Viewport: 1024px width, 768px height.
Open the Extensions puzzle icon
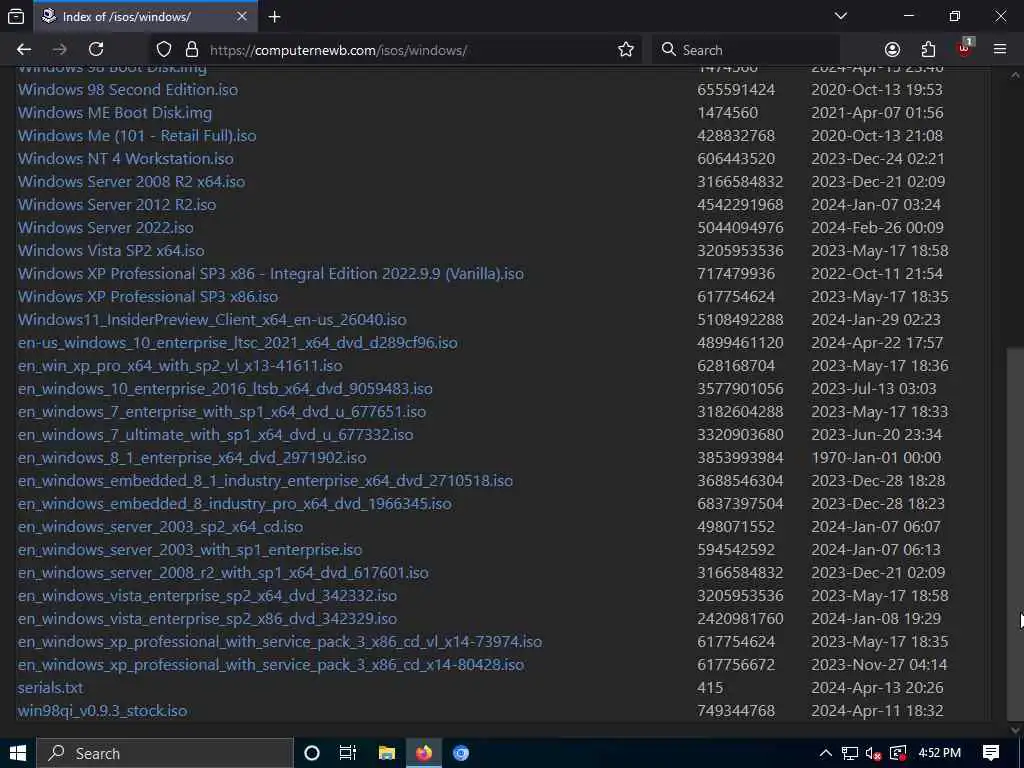point(928,50)
